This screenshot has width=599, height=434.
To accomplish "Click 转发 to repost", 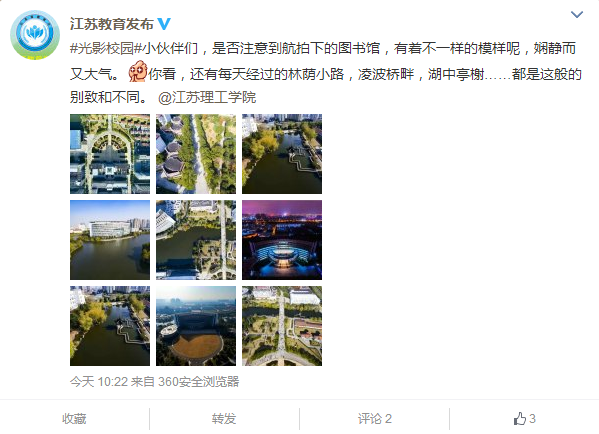I will tap(224, 419).
